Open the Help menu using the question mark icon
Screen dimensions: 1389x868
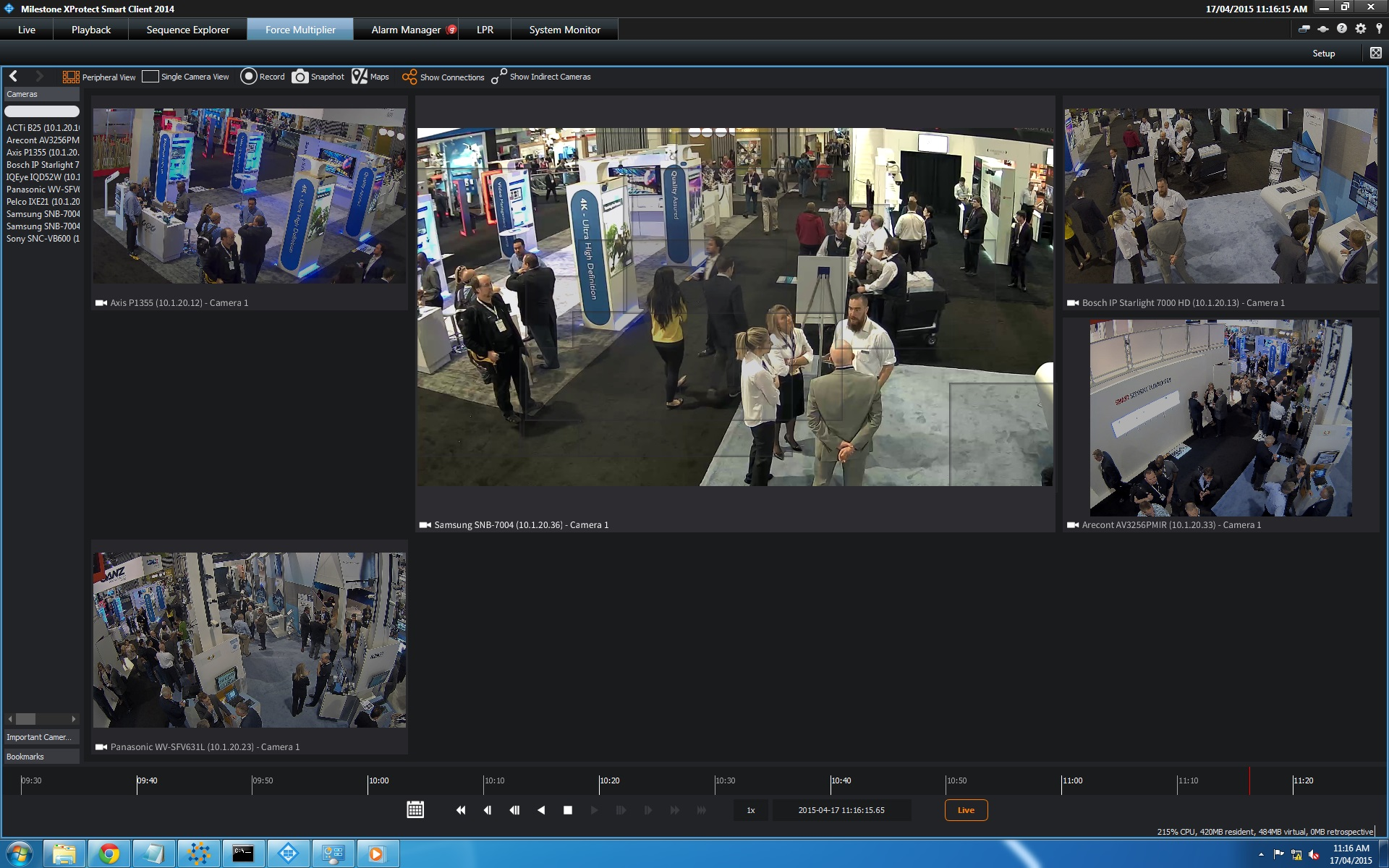(1341, 30)
